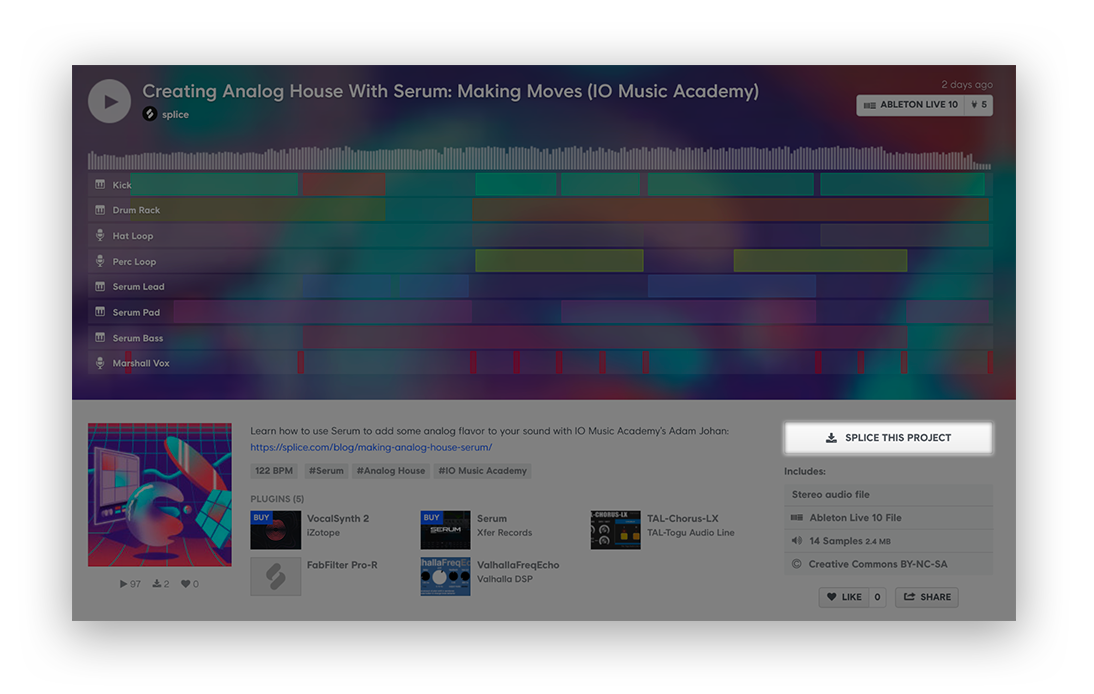The height and width of the screenshot is (694, 1094).
Task: Click the Serum Bass track icon
Action: [100, 338]
